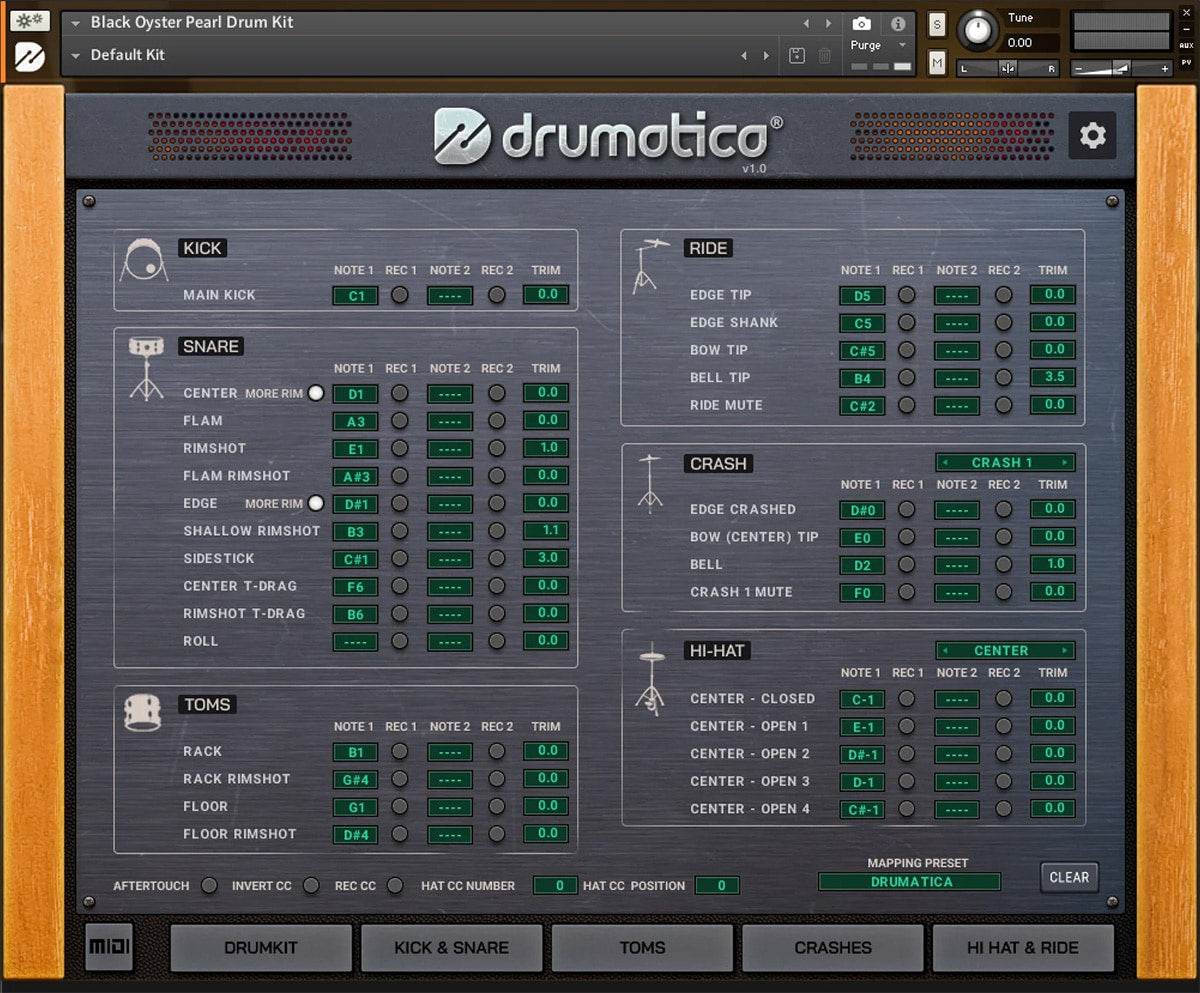
Task: Select next hi-hat position right of Center
Action: [1067, 651]
